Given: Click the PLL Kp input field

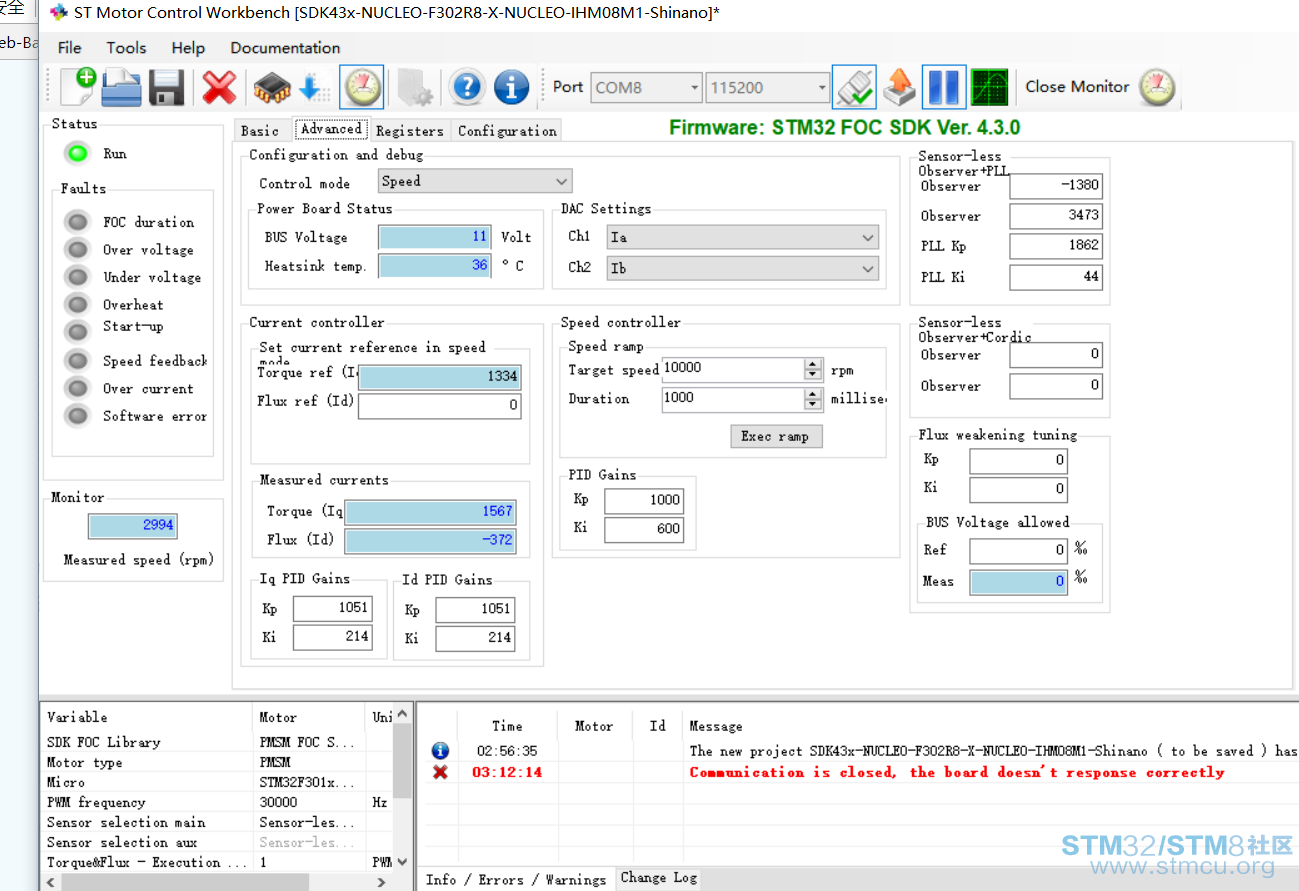Looking at the screenshot, I should coord(1056,246).
